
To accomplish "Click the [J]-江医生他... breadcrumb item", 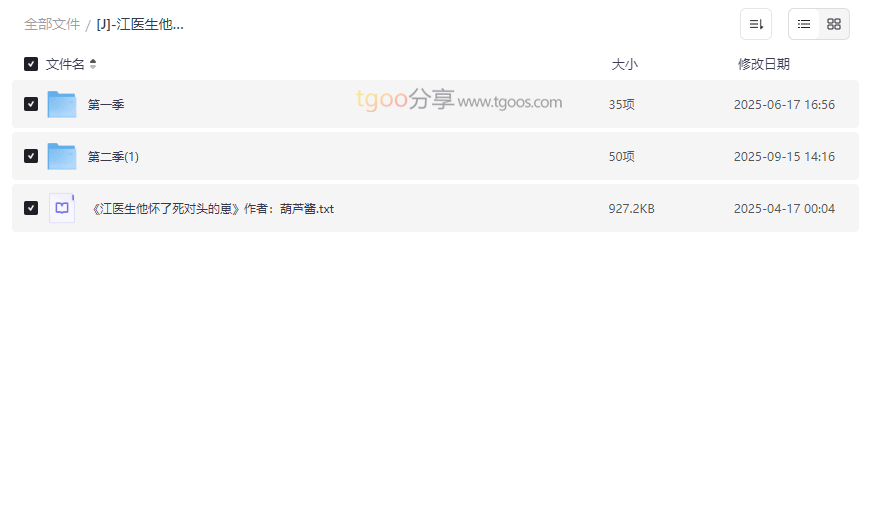I will 140,25.
